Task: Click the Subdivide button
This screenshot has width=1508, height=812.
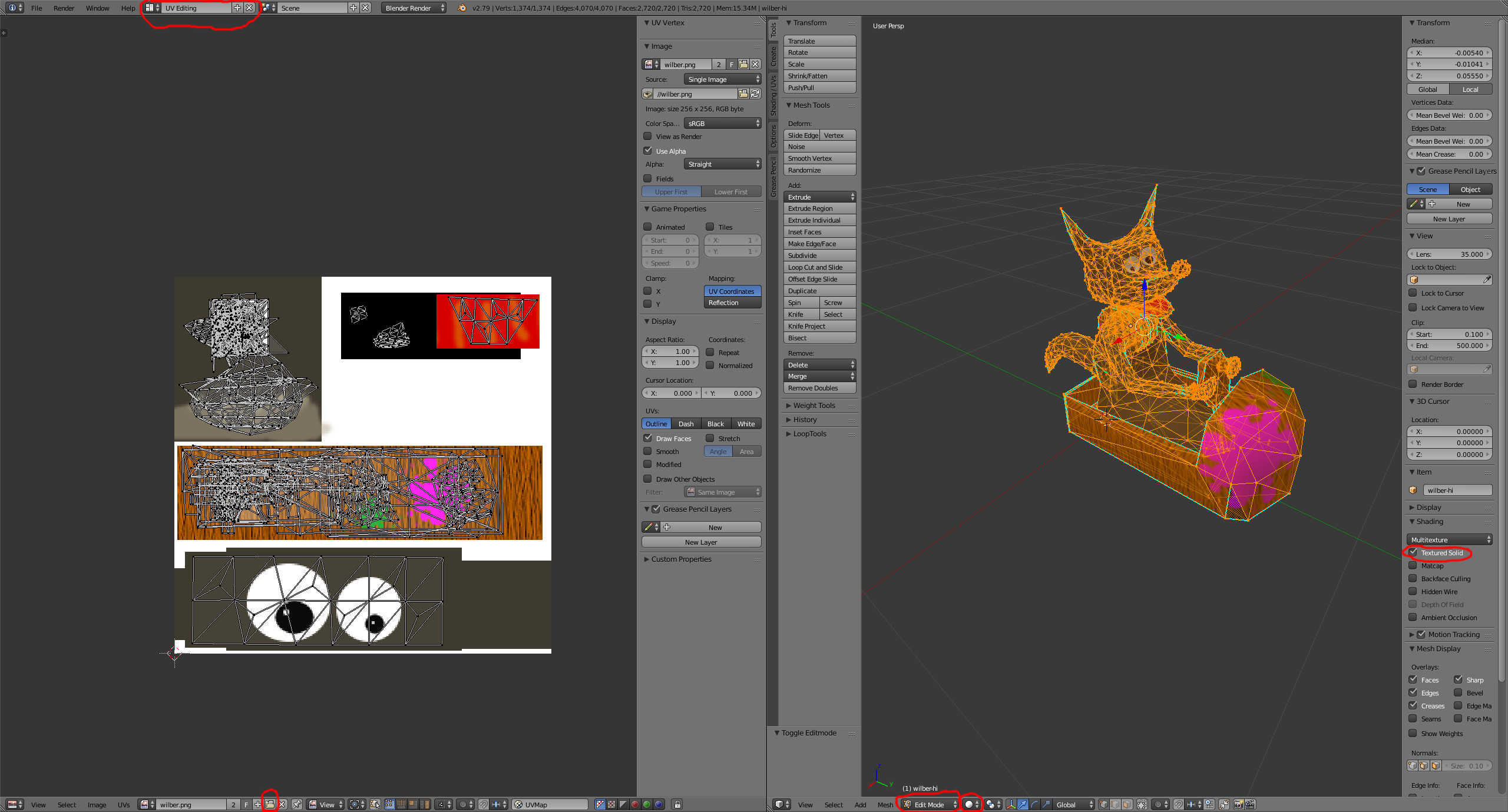Action: tap(819, 256)
